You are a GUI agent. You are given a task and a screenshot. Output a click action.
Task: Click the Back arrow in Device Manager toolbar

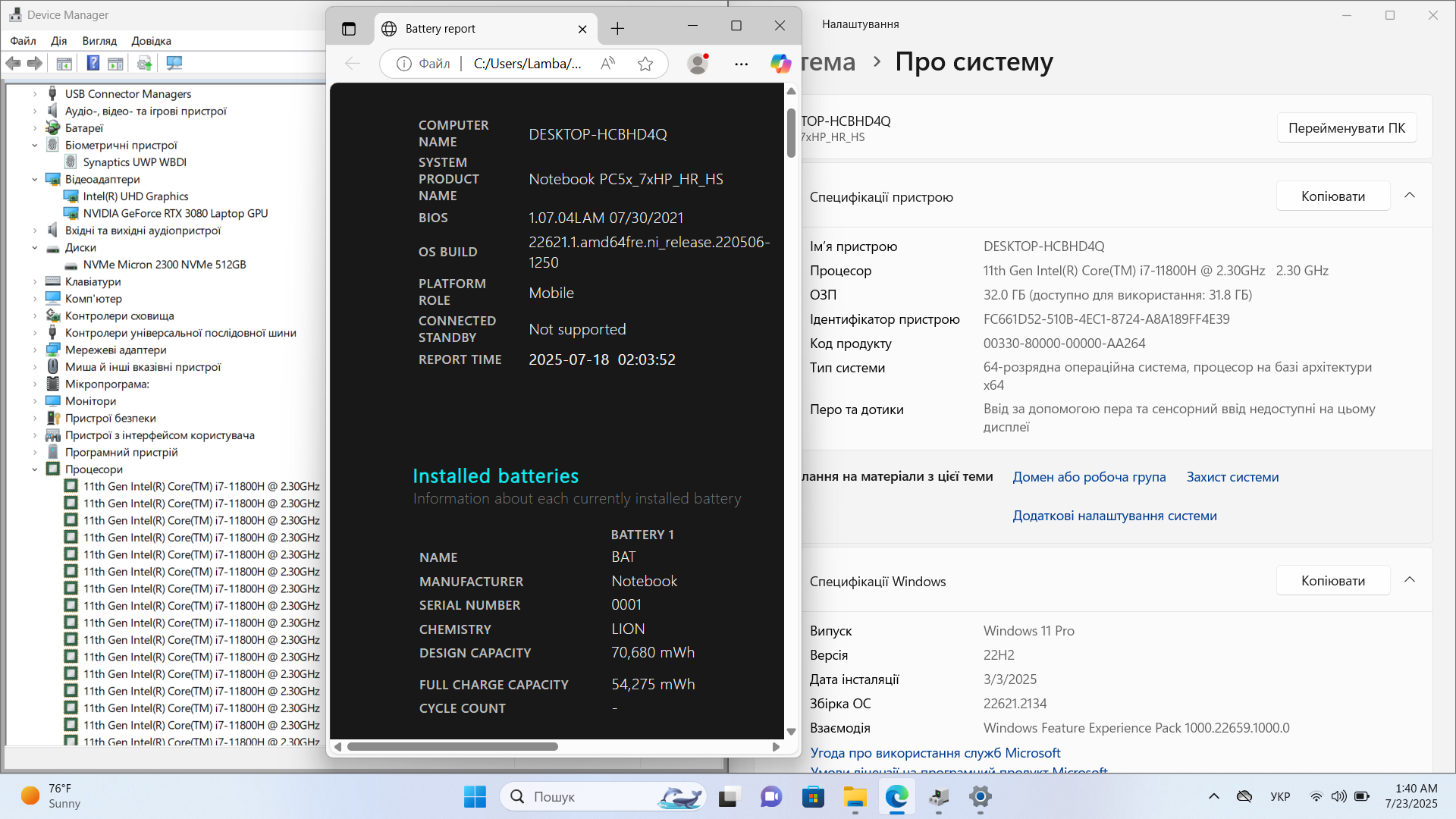(x=13, y=64)
